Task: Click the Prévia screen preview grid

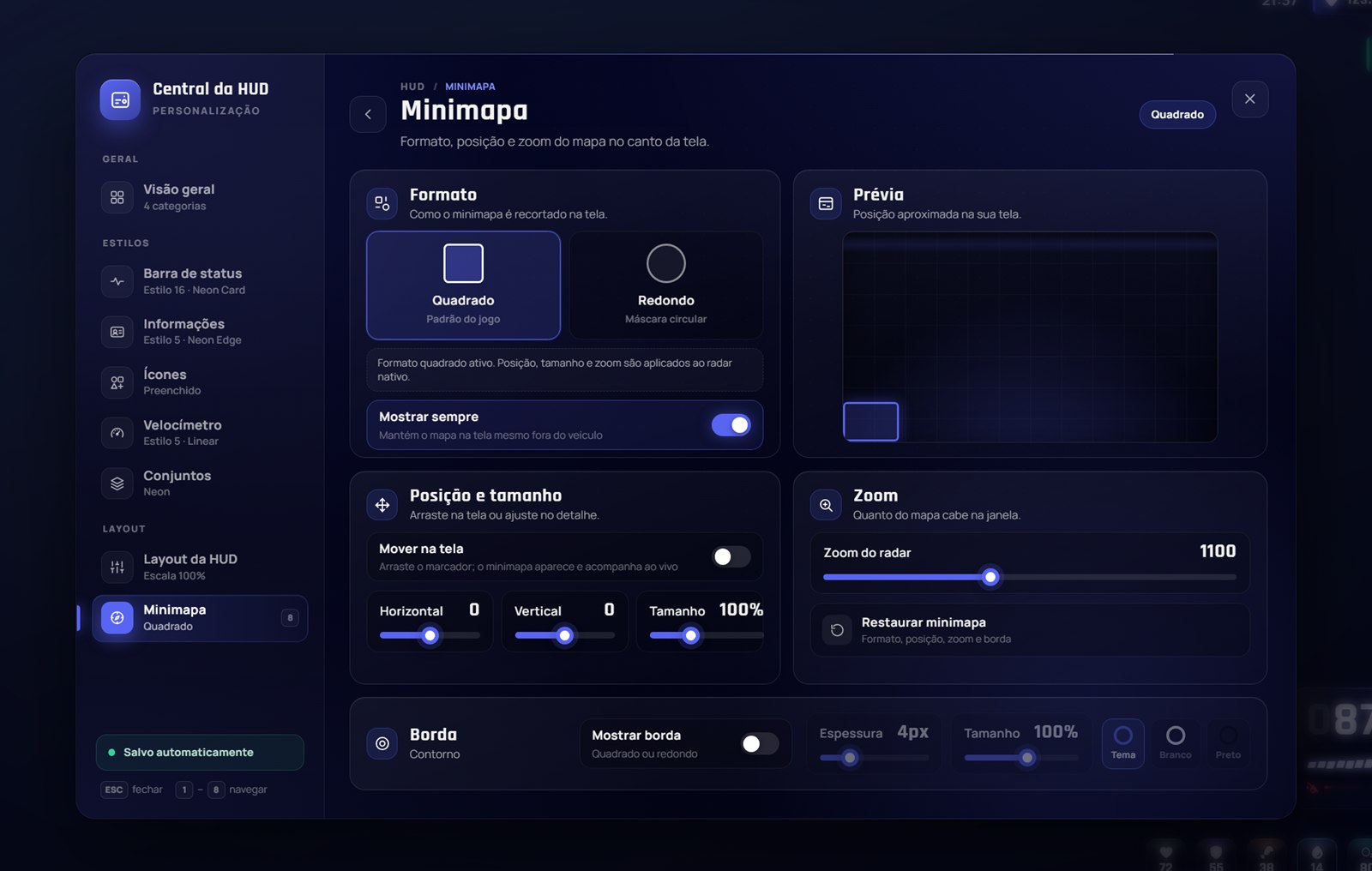Action: [x=1030, y=337]
